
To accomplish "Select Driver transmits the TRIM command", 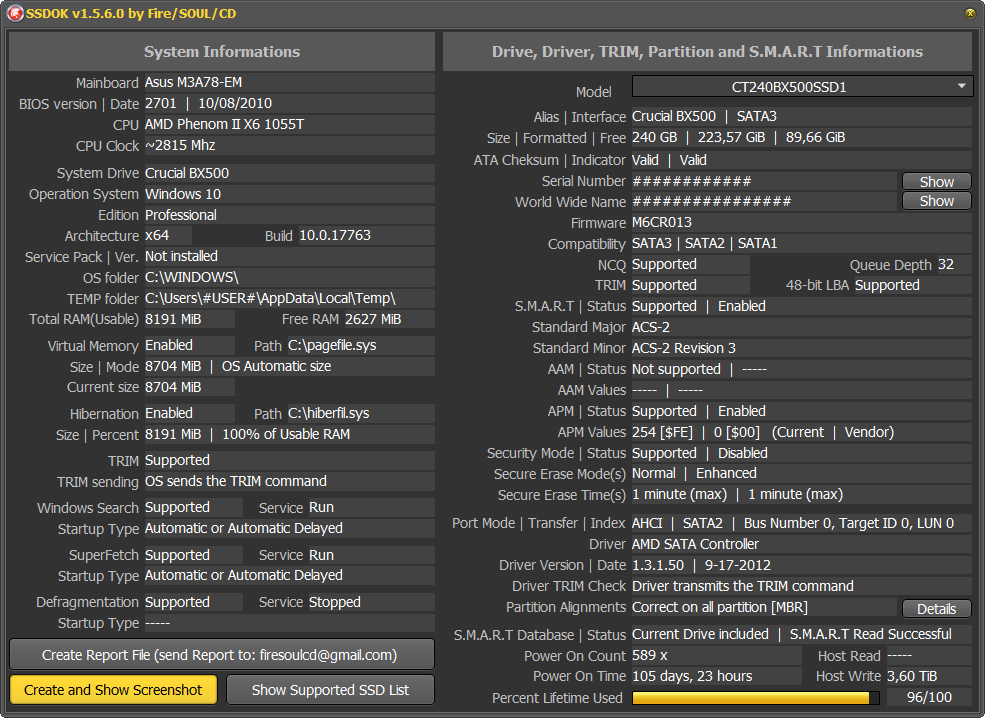I will pyautogui.click(x=802, y=586).
